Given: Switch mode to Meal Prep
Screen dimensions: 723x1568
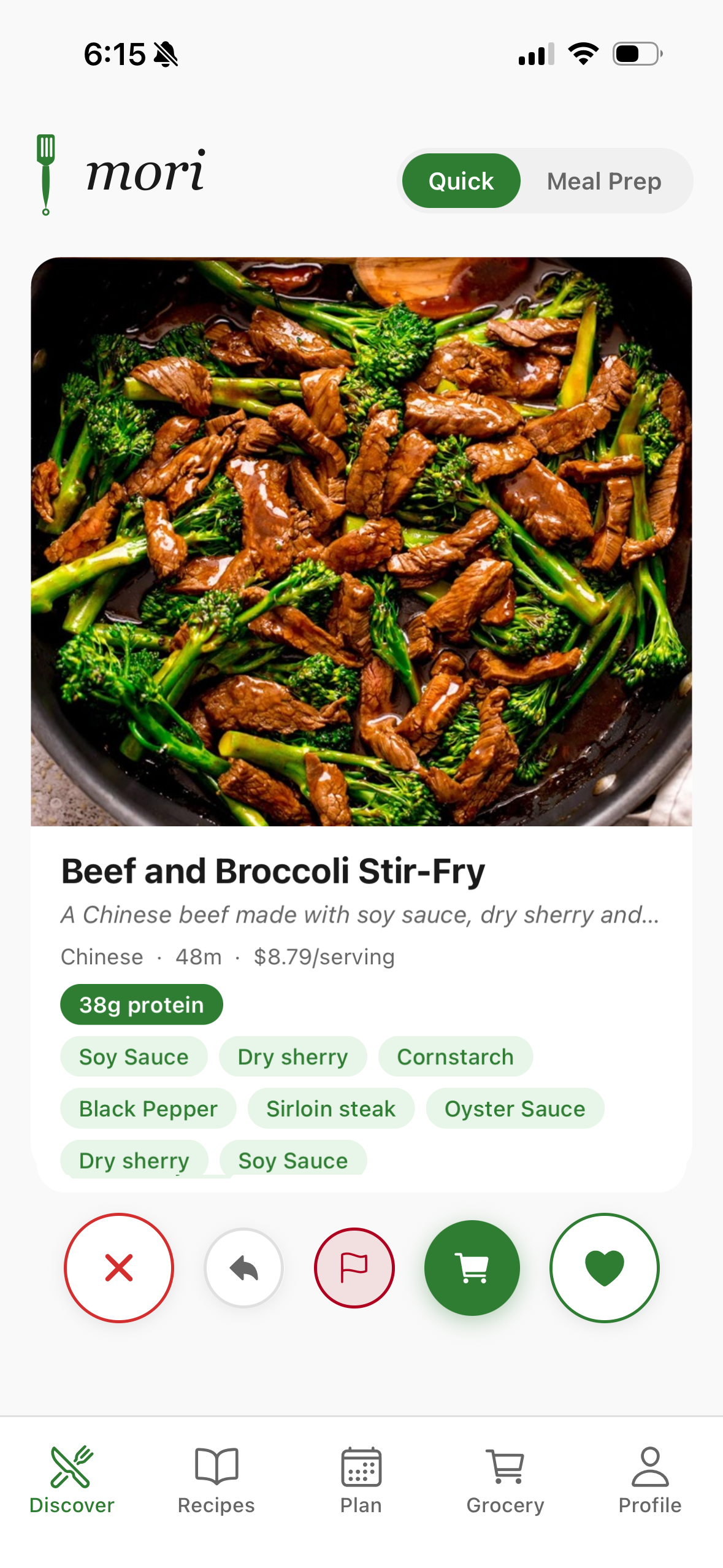Looking at the screenshot, I should tap(604, 181).
